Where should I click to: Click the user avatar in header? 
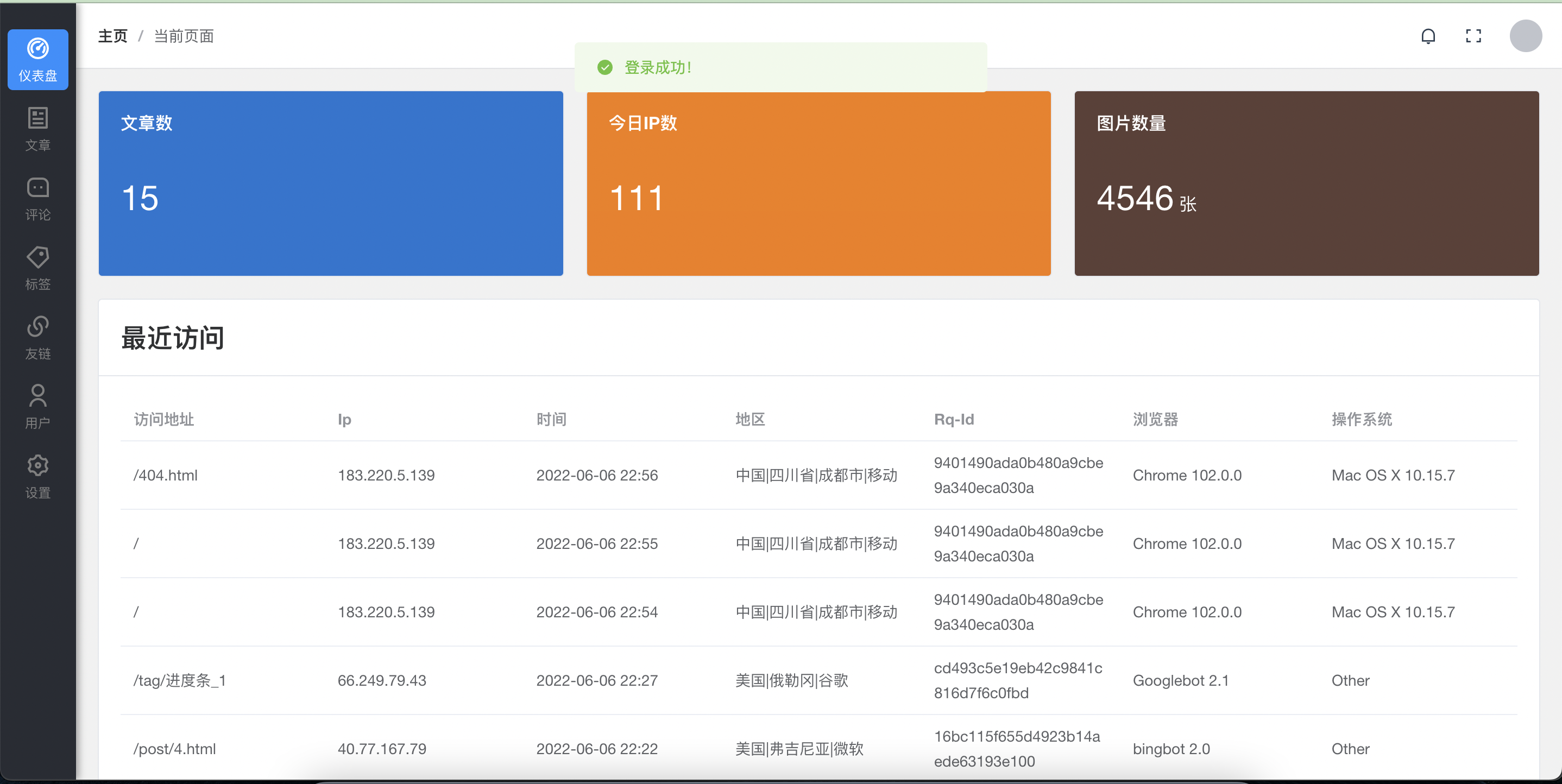pos(1525,36)
